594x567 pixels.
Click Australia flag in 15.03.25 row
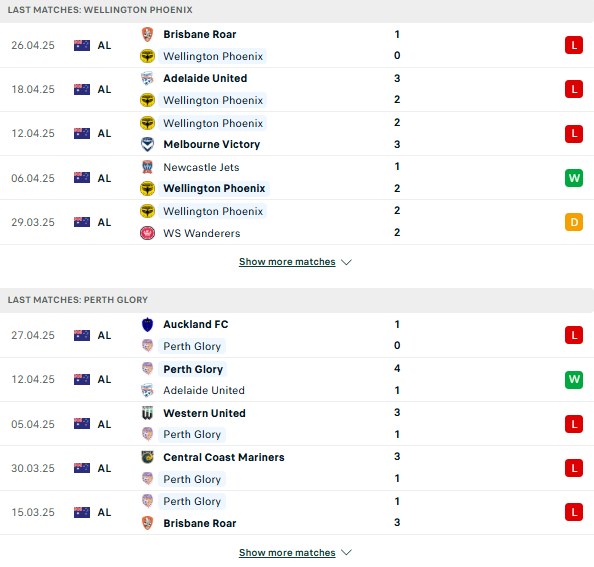82,512
